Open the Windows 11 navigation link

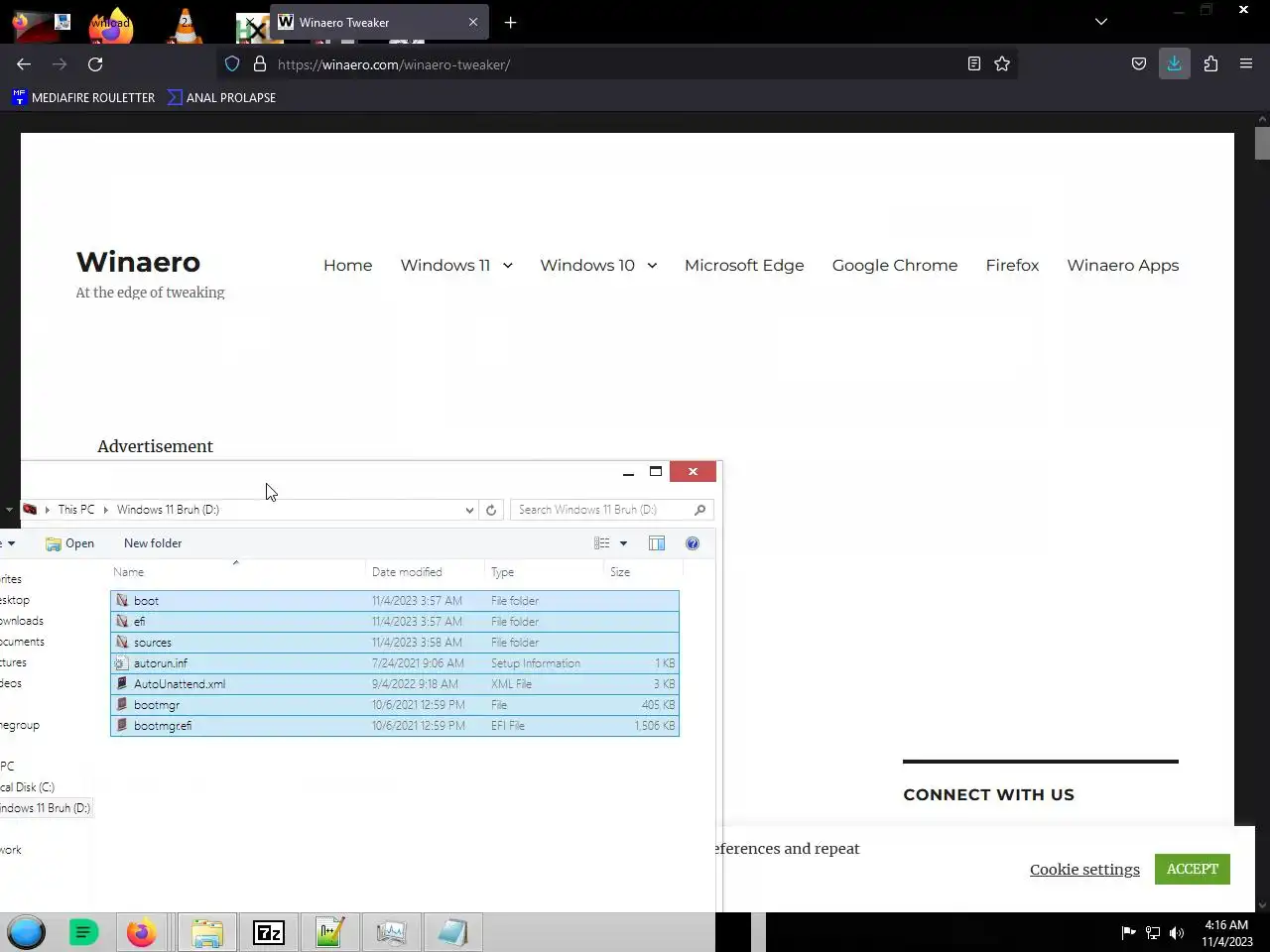444,265
